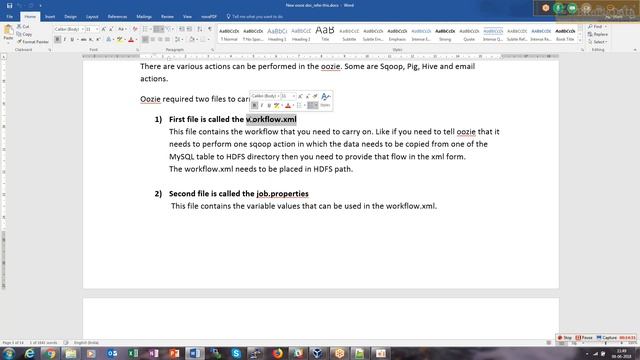Apply the Quote style
The image size is (640, 360).
point(469,34)
